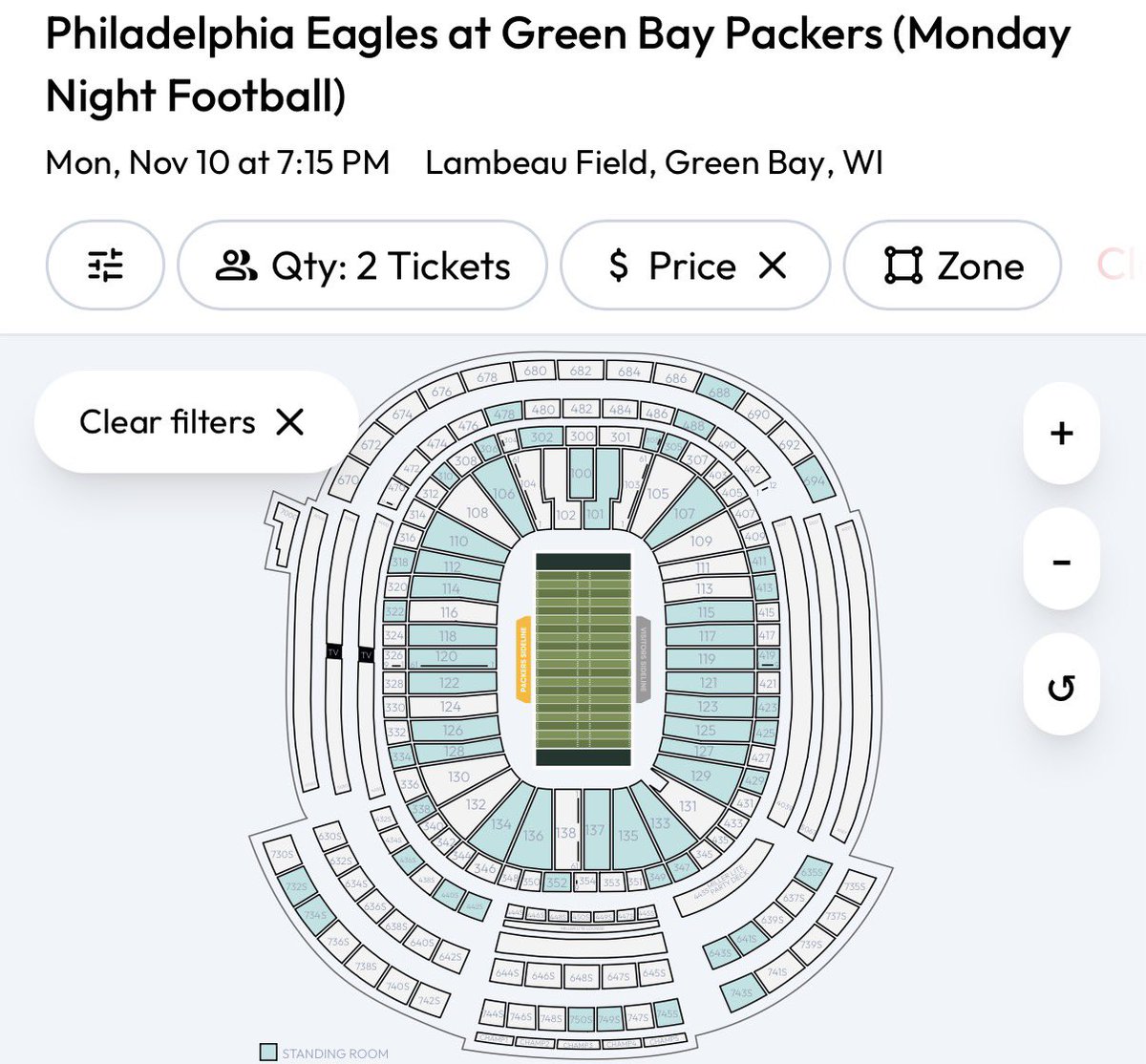Select section 129 near the corner

[702, 776]
